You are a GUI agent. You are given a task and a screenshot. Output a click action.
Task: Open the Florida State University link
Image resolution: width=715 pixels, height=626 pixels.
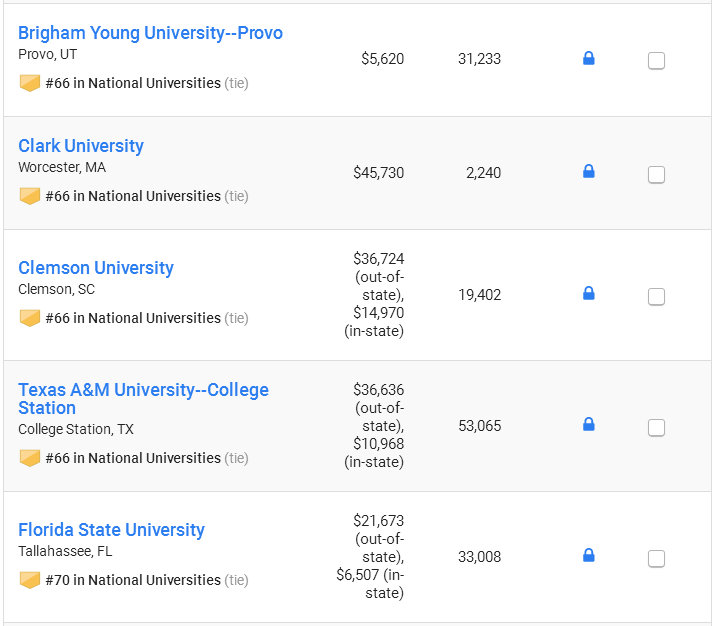(111, 530)
